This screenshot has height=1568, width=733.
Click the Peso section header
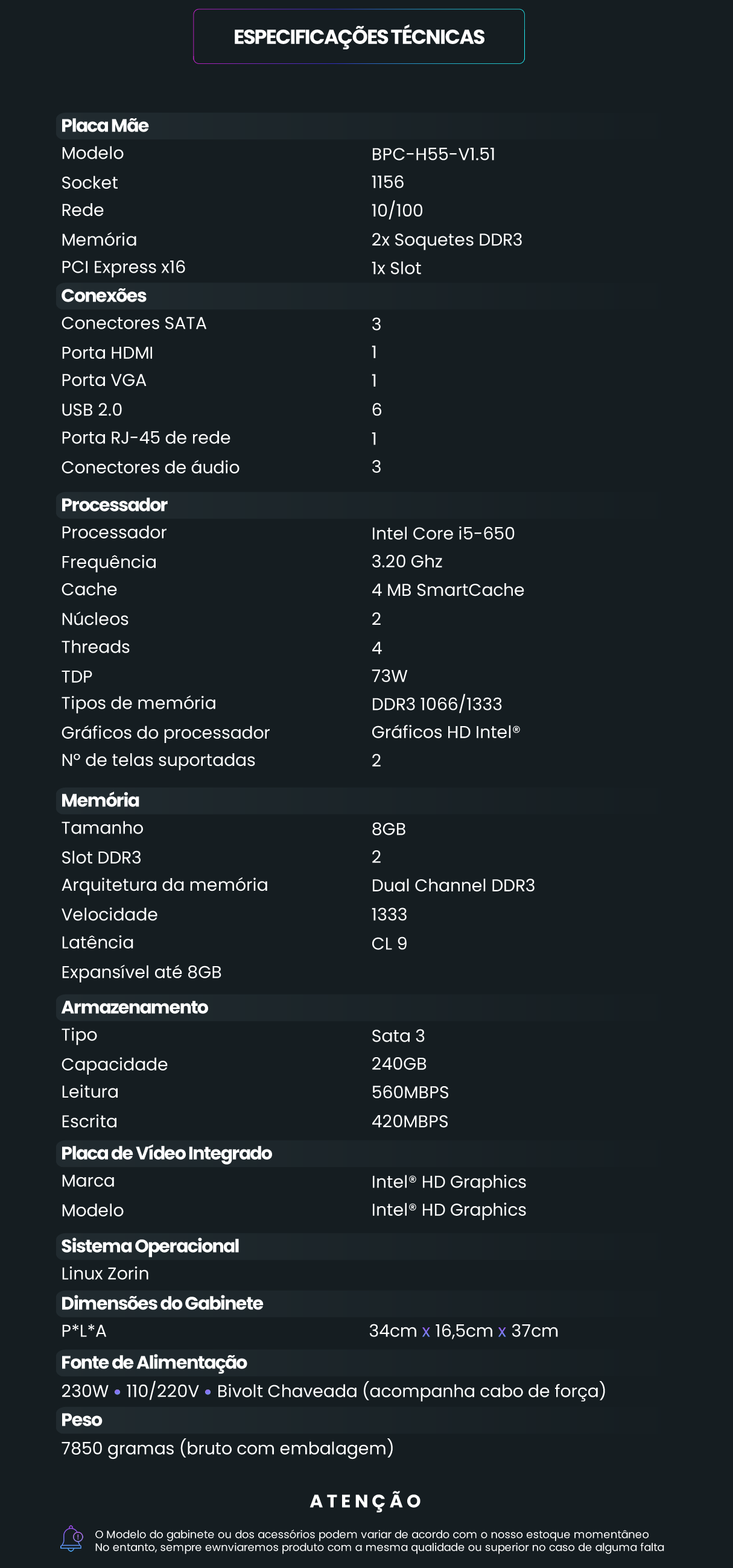pos(81,1420)
